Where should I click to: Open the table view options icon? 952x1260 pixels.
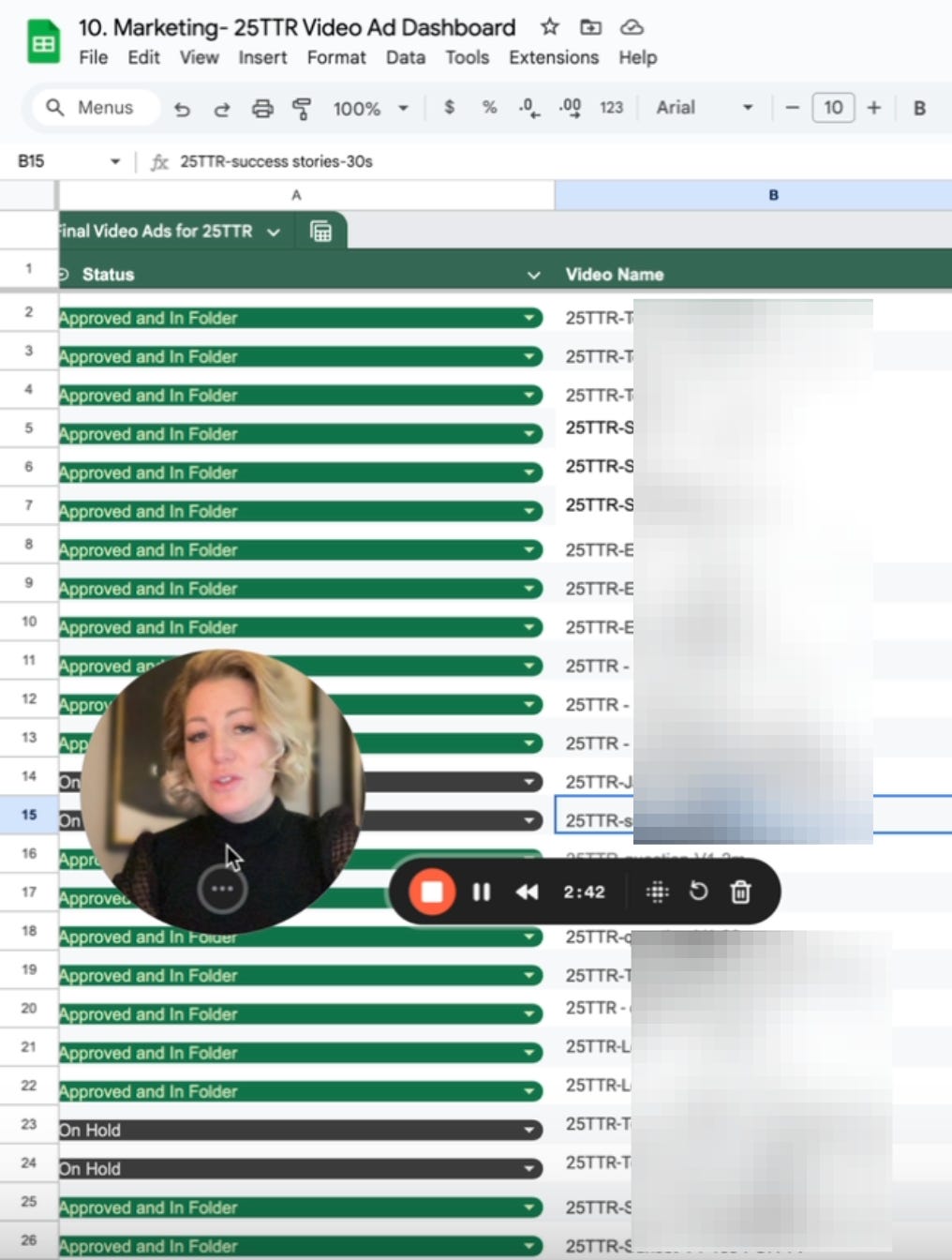coord(320,232)
